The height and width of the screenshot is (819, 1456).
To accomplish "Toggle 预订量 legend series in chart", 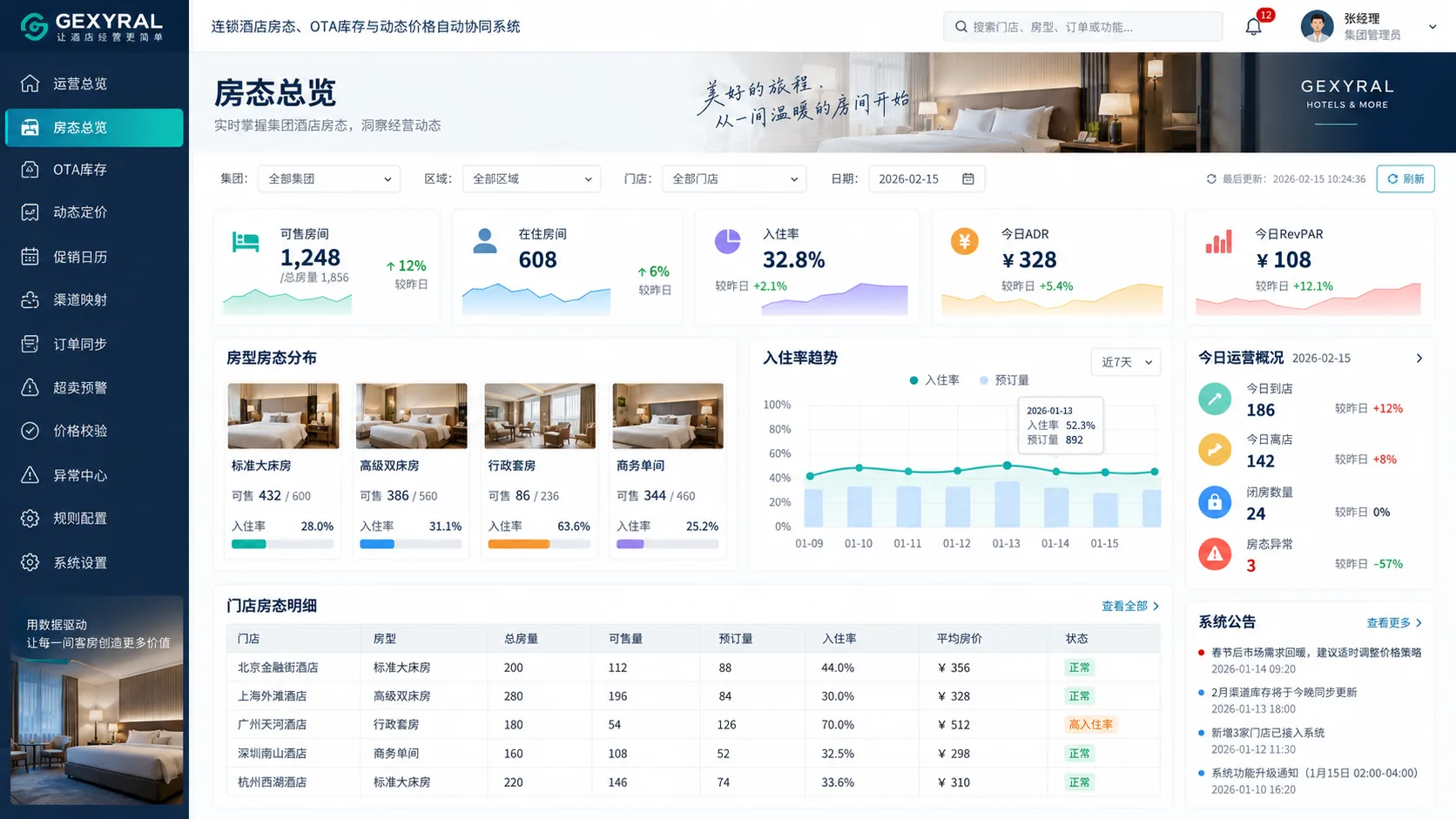I will pos(1004,380).
